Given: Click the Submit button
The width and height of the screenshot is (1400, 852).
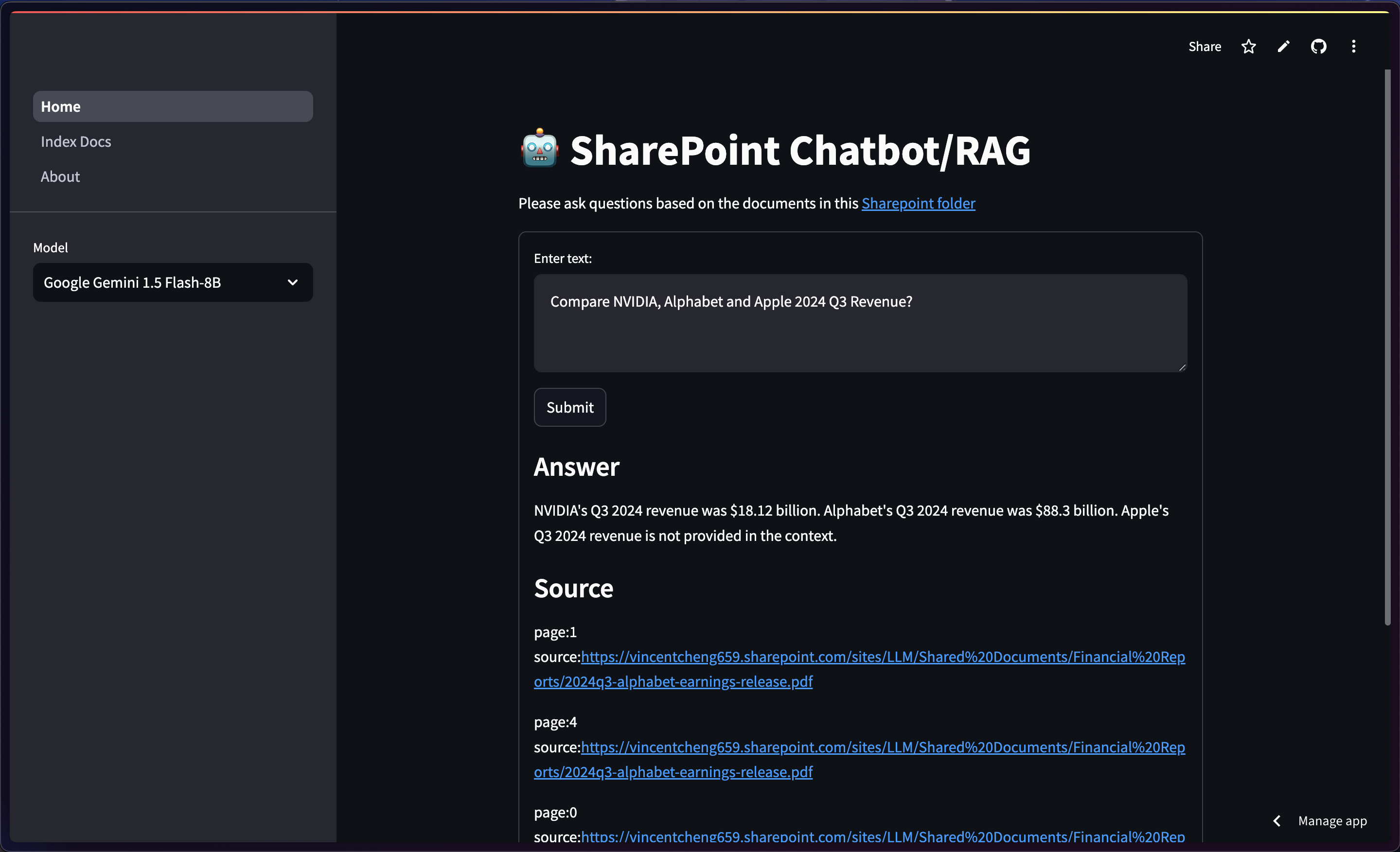Looking at the screenshot, I should [x=570, y=407].
